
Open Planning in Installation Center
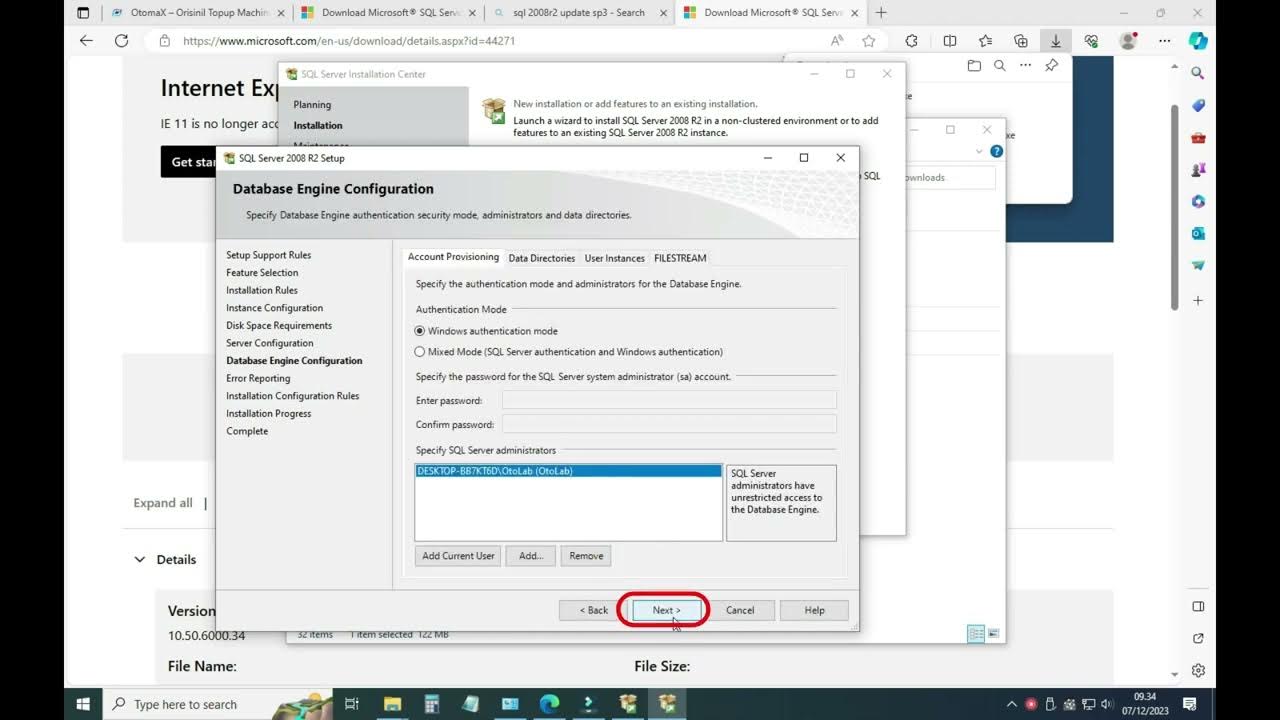click(312, 105)
